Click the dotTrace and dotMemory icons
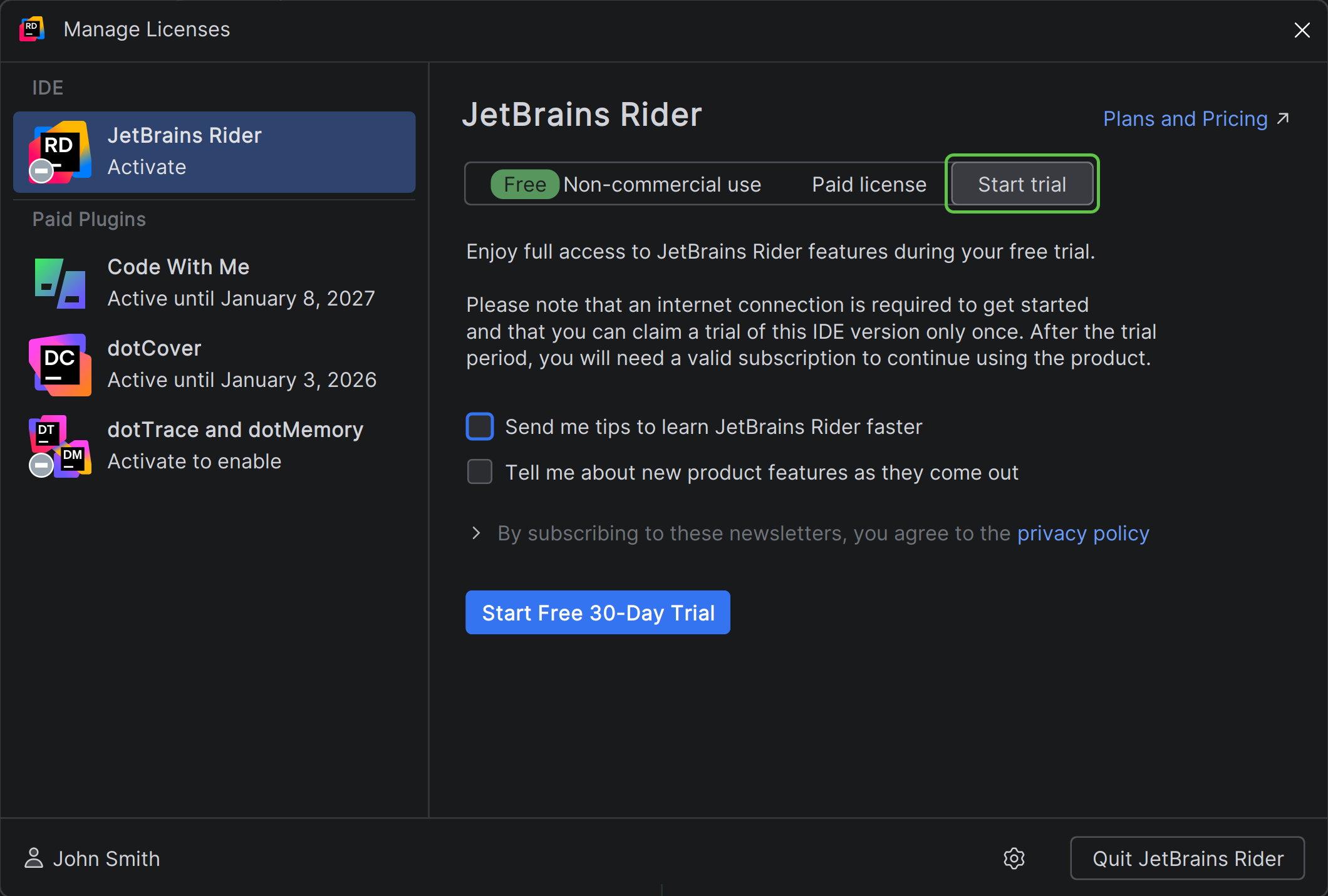The image size is (1328, 896). (58, 446)
